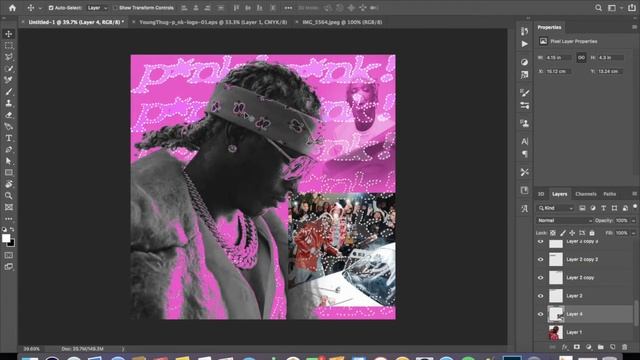Hide Layer 2 with its eye icon

(x=540, y=296)
